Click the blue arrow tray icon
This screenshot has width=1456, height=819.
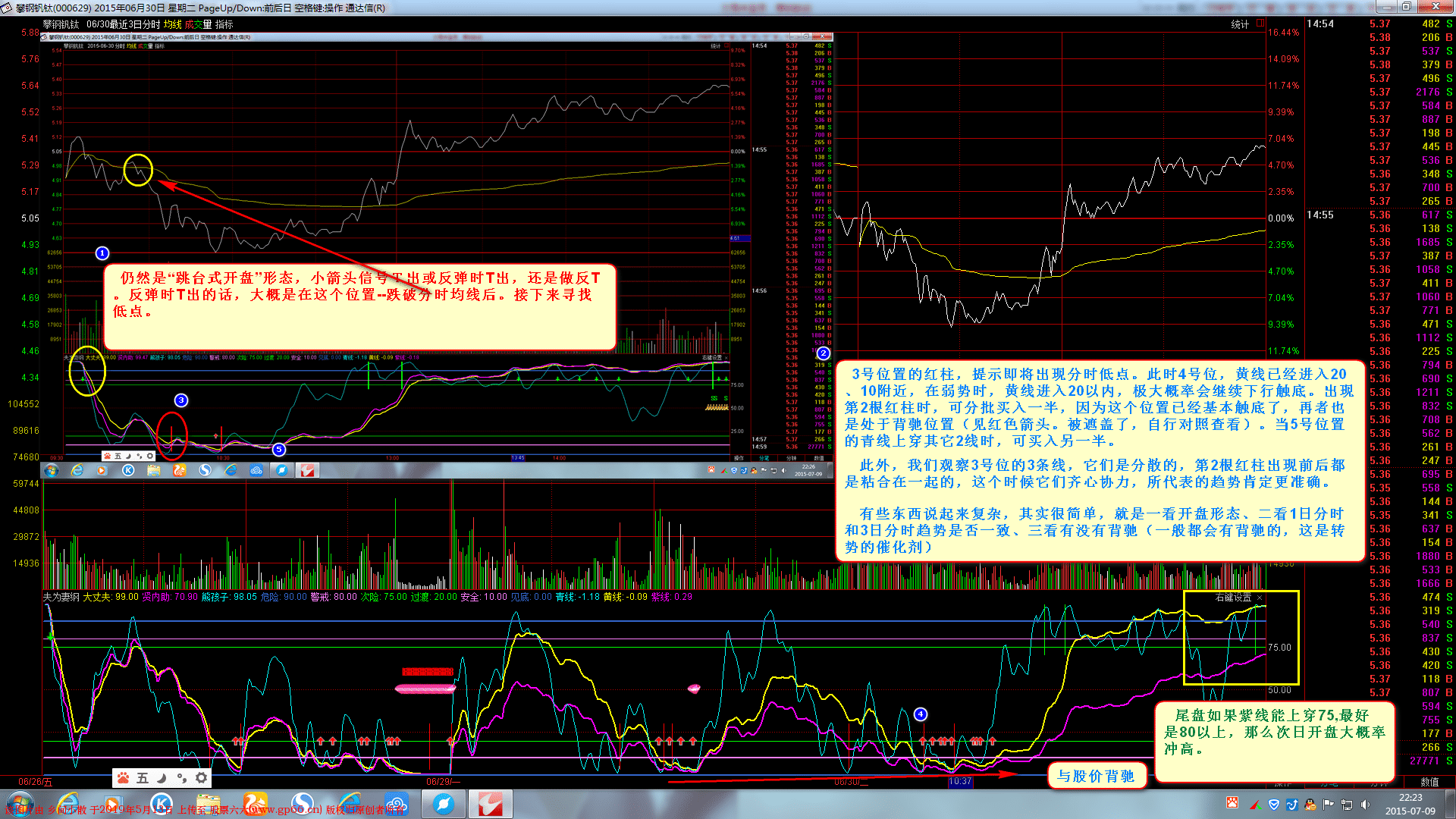pyautogui.click(x=1292, y=805)
